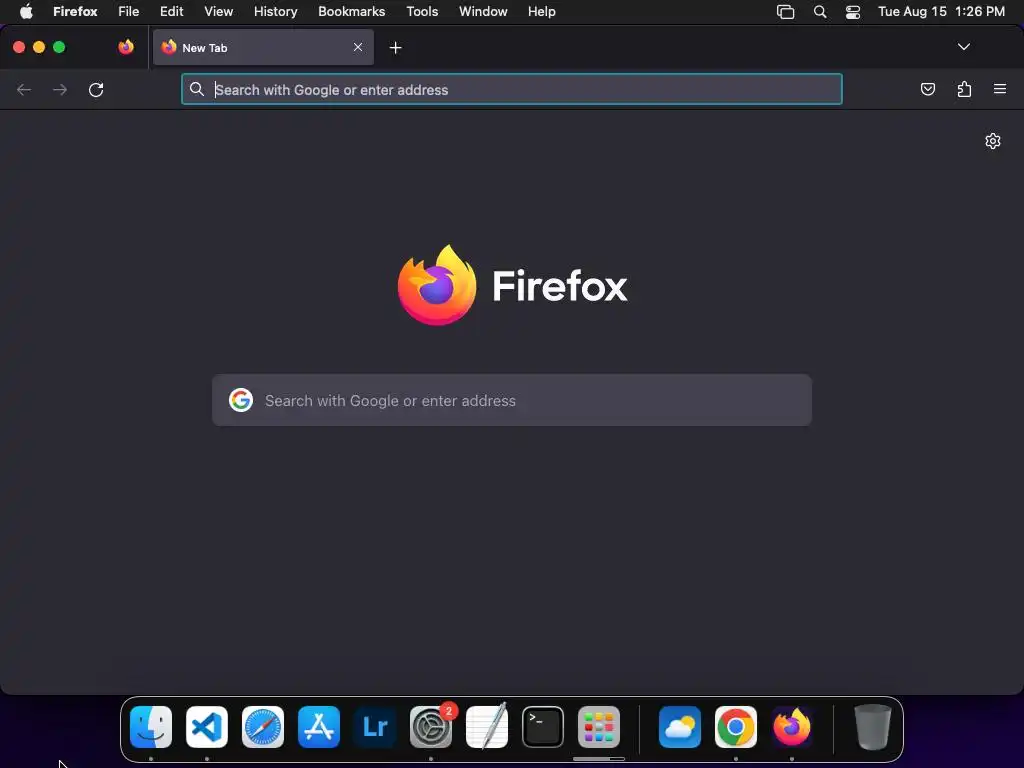Open the Tools menu
Image resolution: width=1024 pixels, height=768 pixels.
(422, 12)
